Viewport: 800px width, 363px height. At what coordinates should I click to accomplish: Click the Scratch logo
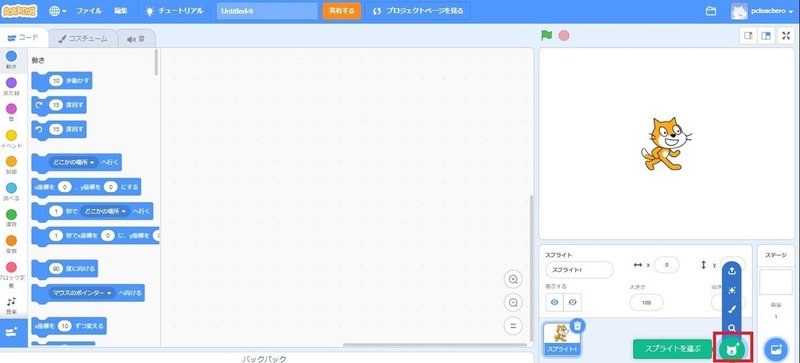(x=19, y=11)
